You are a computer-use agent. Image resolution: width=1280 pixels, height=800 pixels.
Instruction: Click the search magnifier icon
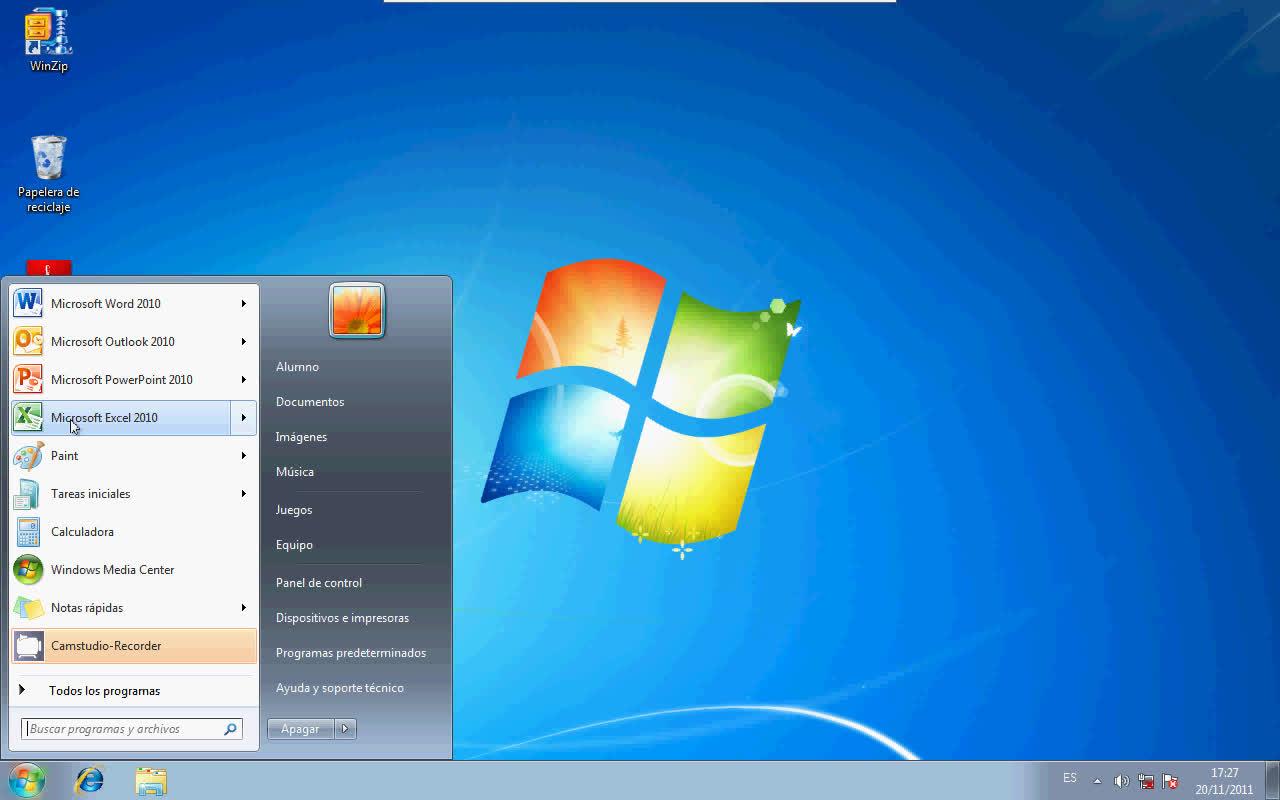[231, 729]
